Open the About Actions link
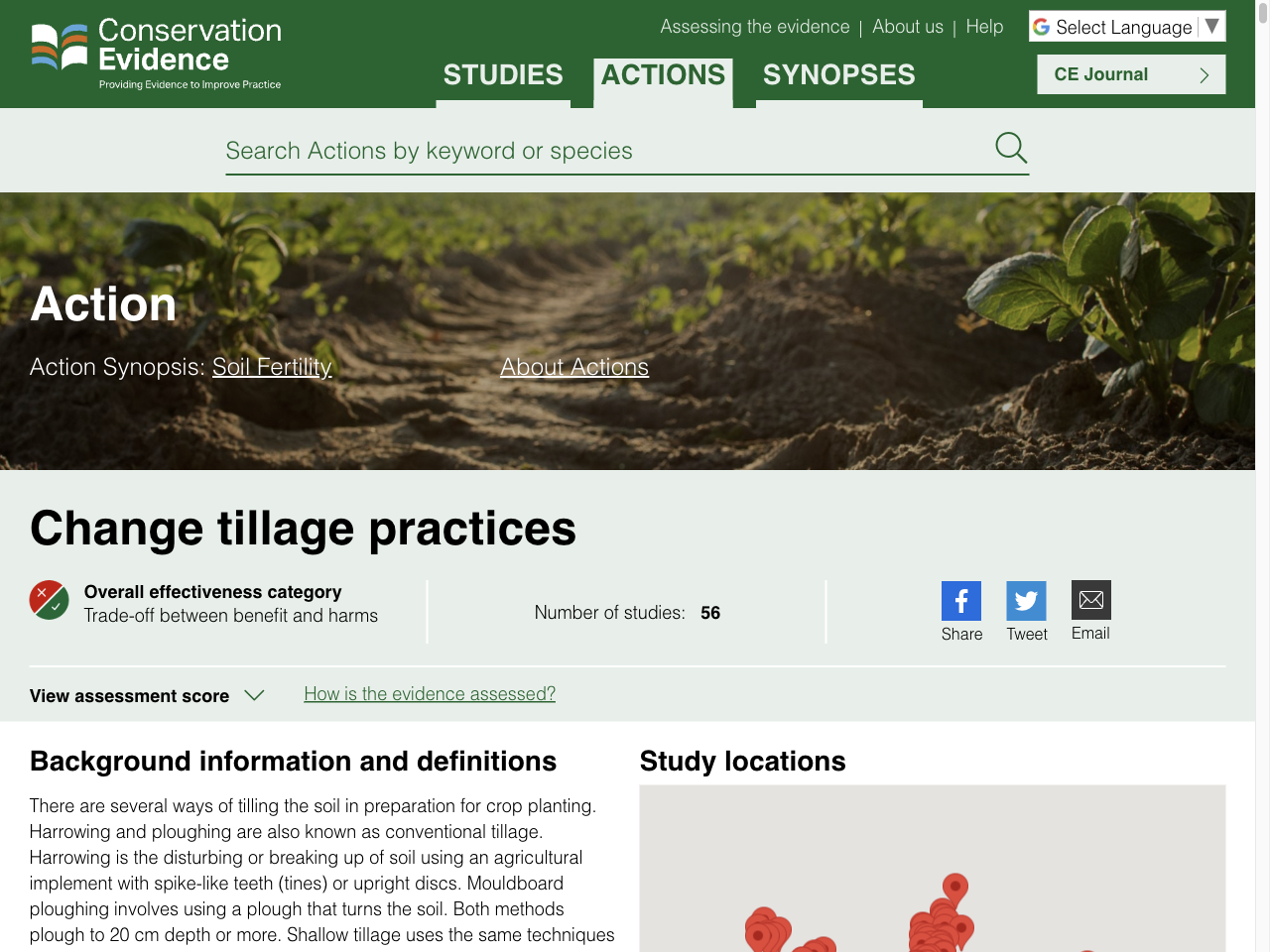This screenshot has width=1270, height=952. (x=573, y=367)
